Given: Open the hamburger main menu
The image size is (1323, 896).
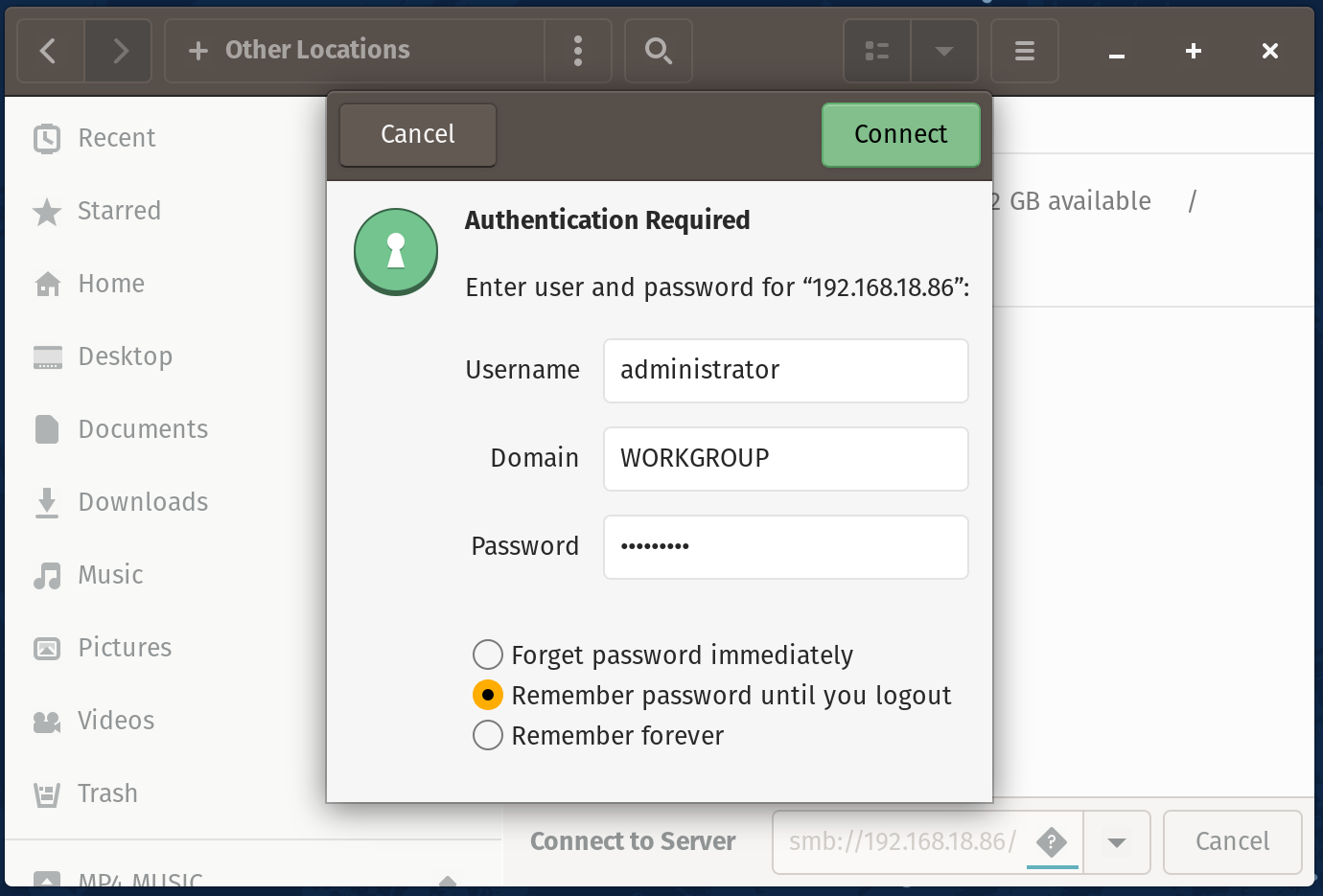Looking at the screenshot, I should click(1024, 51).
